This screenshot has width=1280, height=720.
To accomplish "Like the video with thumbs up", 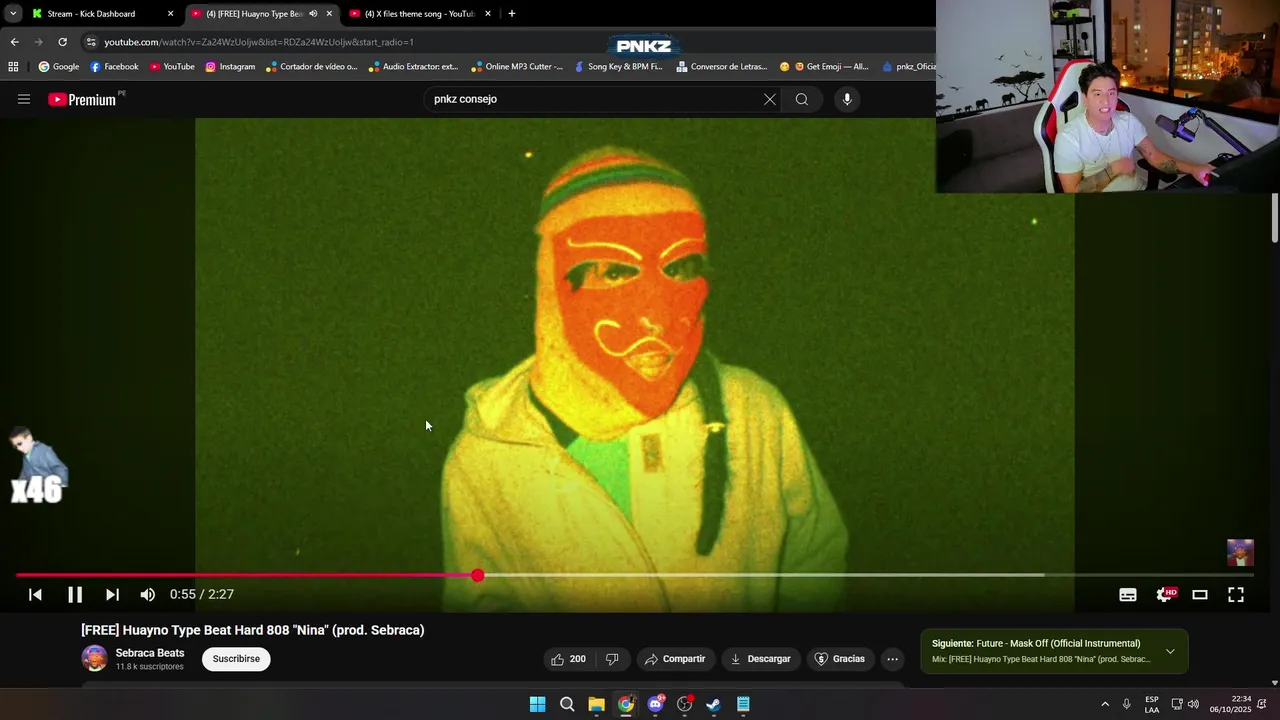I will tap(568, 659).
